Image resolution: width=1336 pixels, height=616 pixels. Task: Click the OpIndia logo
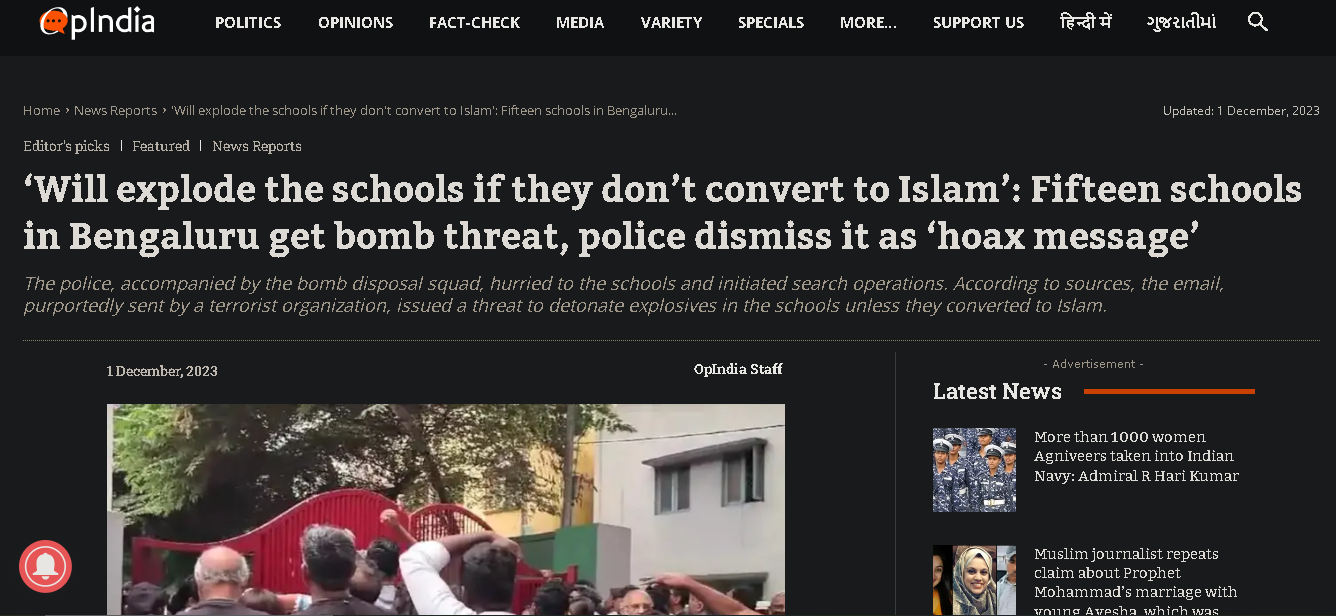97,22
